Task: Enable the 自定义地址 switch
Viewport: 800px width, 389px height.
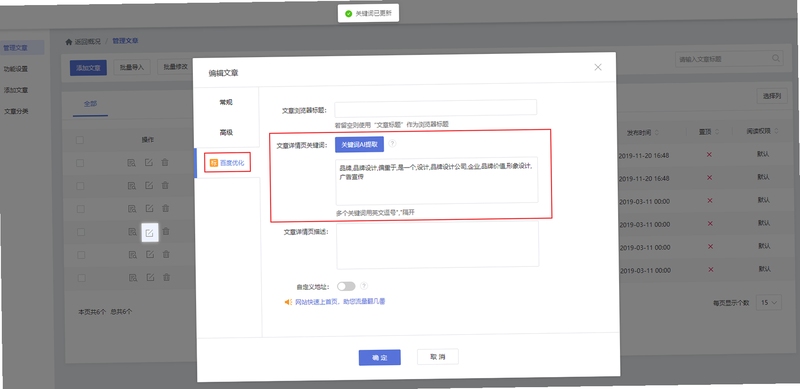Action: pyautogui.click(x=345, y=286)
